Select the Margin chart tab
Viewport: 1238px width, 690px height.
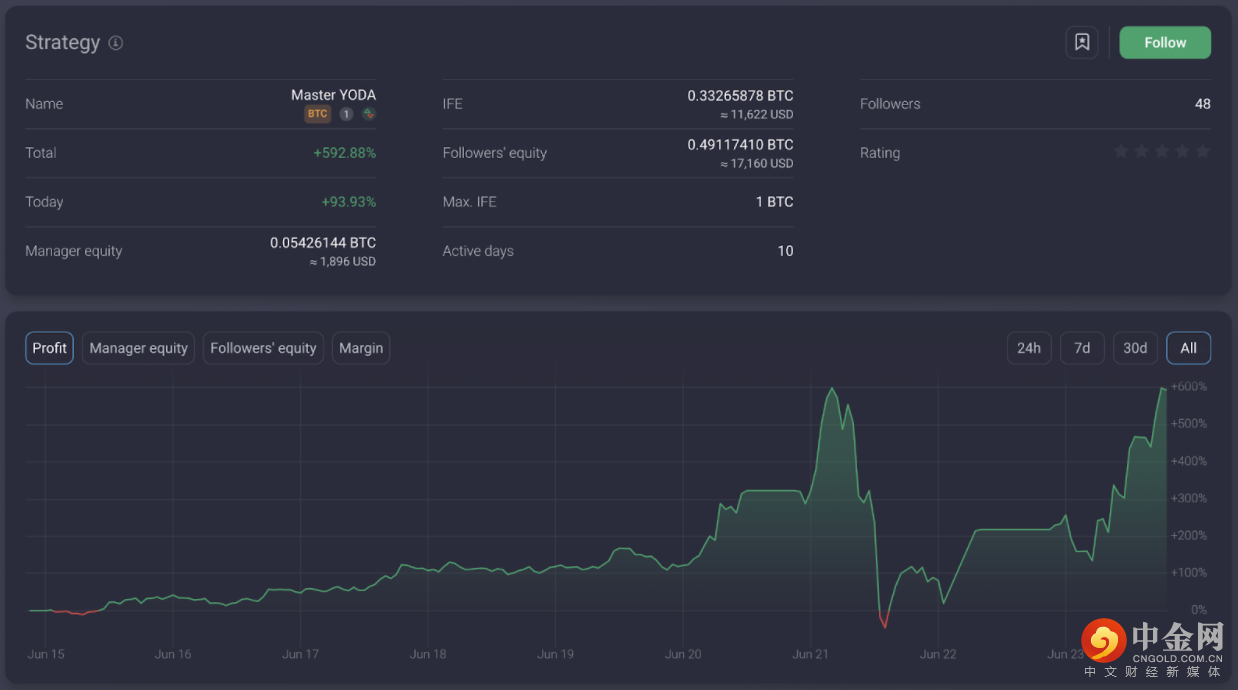[361, 348]
